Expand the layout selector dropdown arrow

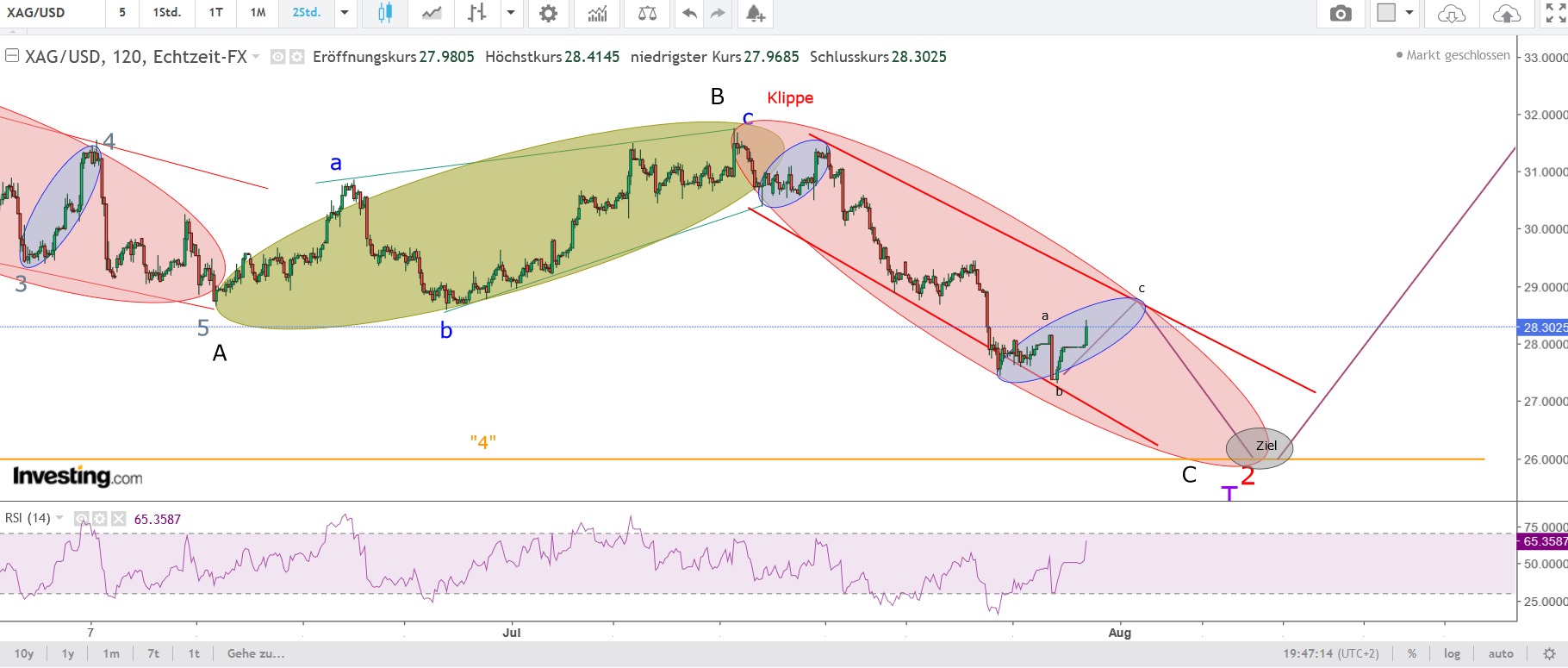pyautogui.click(x=1409, y=13)
